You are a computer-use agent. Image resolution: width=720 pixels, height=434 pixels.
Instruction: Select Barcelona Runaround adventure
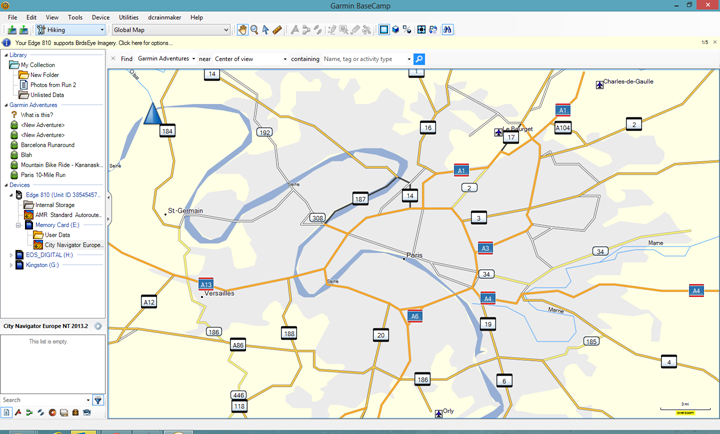(x=47, y=145)
